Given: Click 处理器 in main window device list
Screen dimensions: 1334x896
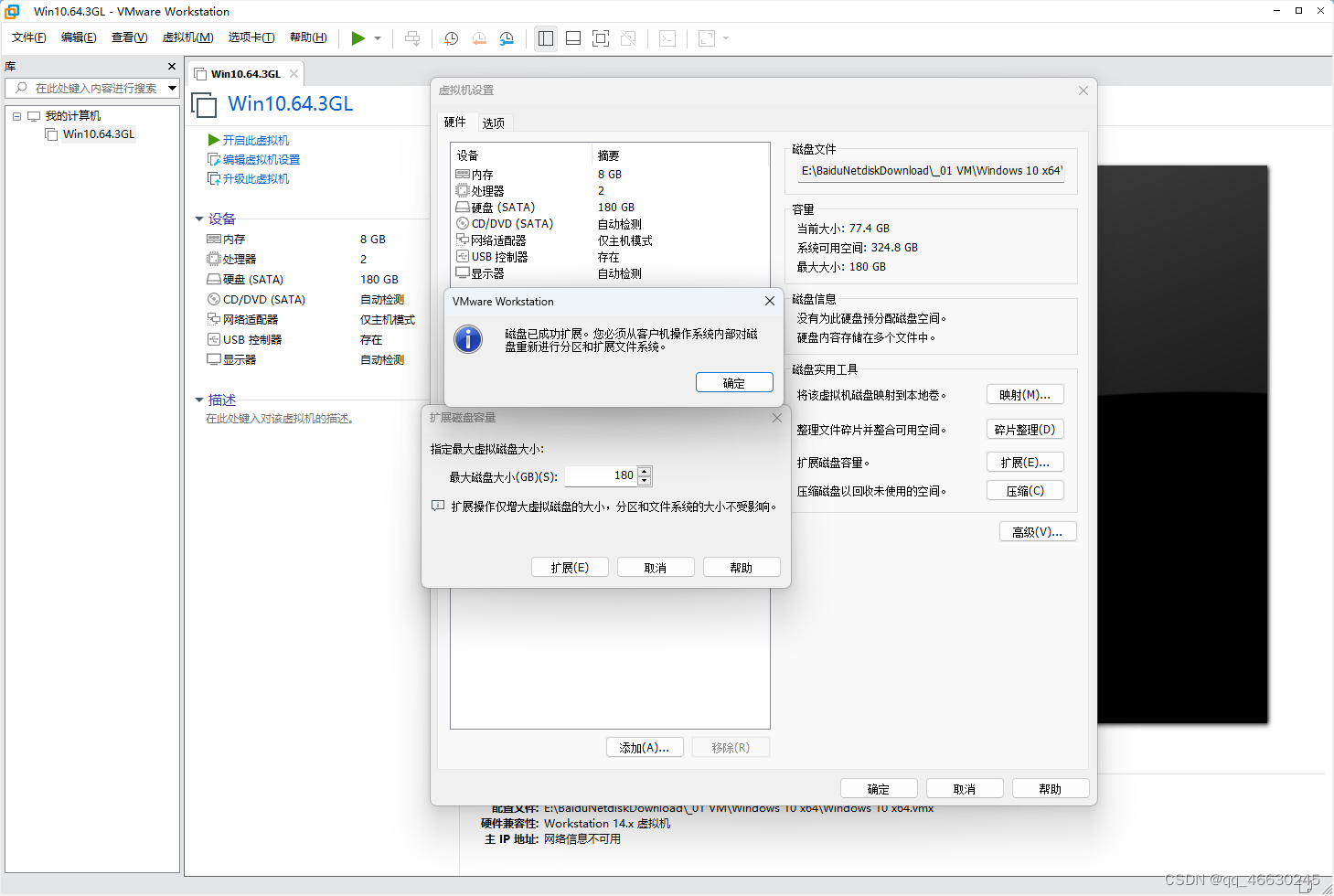Looking at the screenshot, I should 240,260.
